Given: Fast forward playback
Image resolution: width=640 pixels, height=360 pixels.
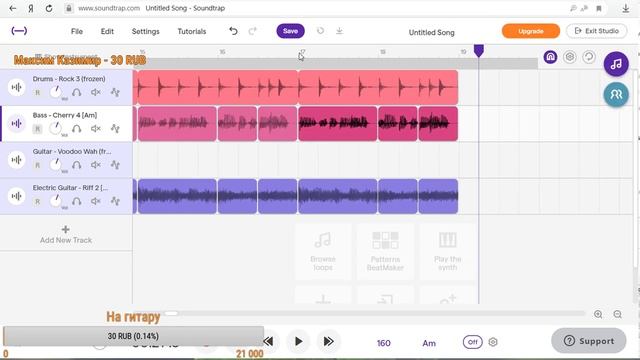Looking at the screenshot, I should point(329,341).
